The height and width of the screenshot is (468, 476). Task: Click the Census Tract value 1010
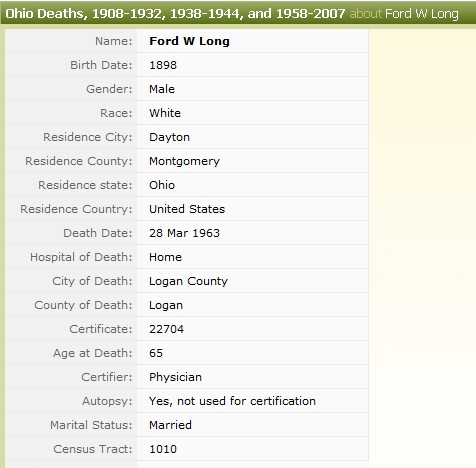pyautogui.click(x=163, y=449)
